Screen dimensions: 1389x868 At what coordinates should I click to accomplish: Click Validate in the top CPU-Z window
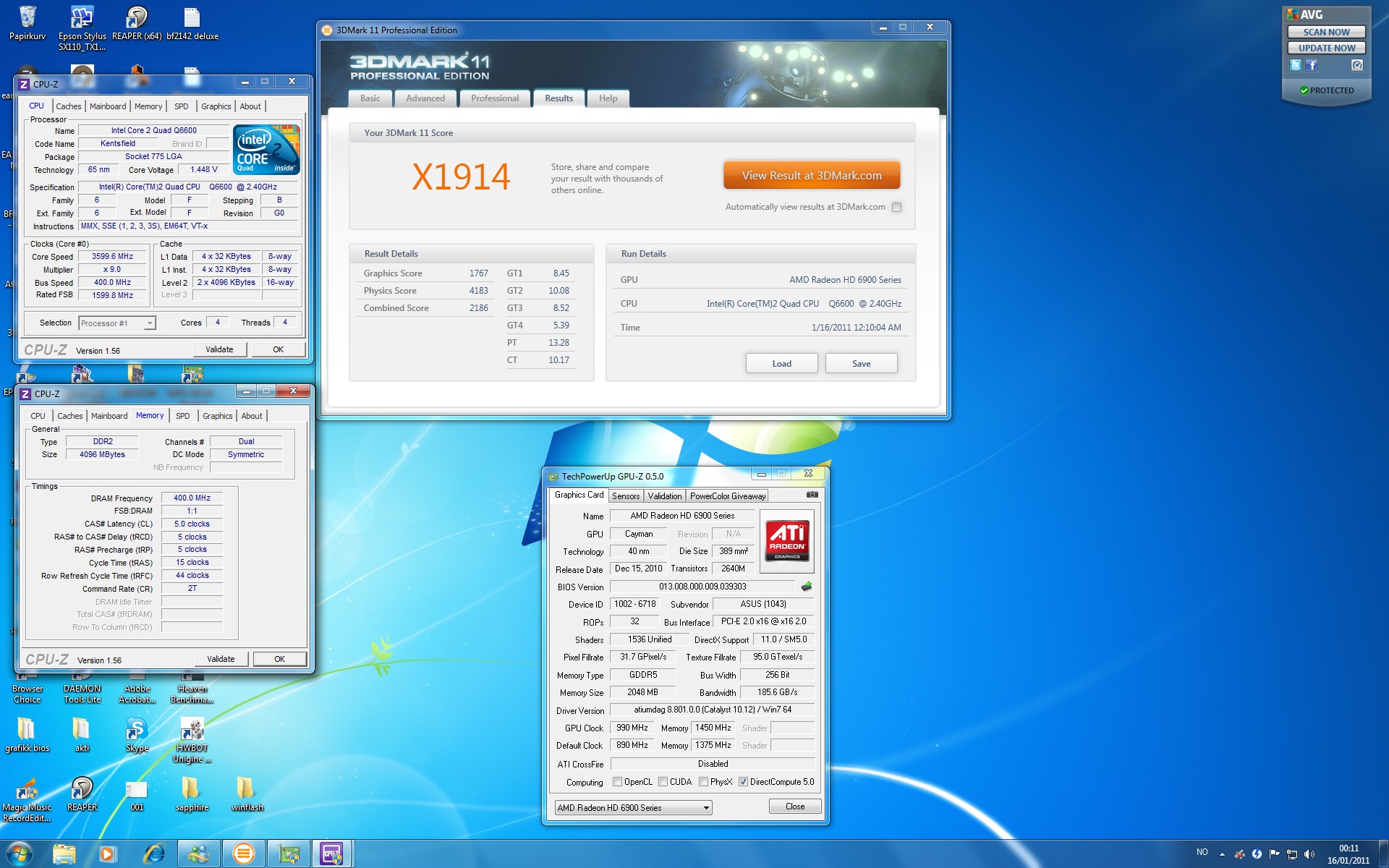coord(219,349)
